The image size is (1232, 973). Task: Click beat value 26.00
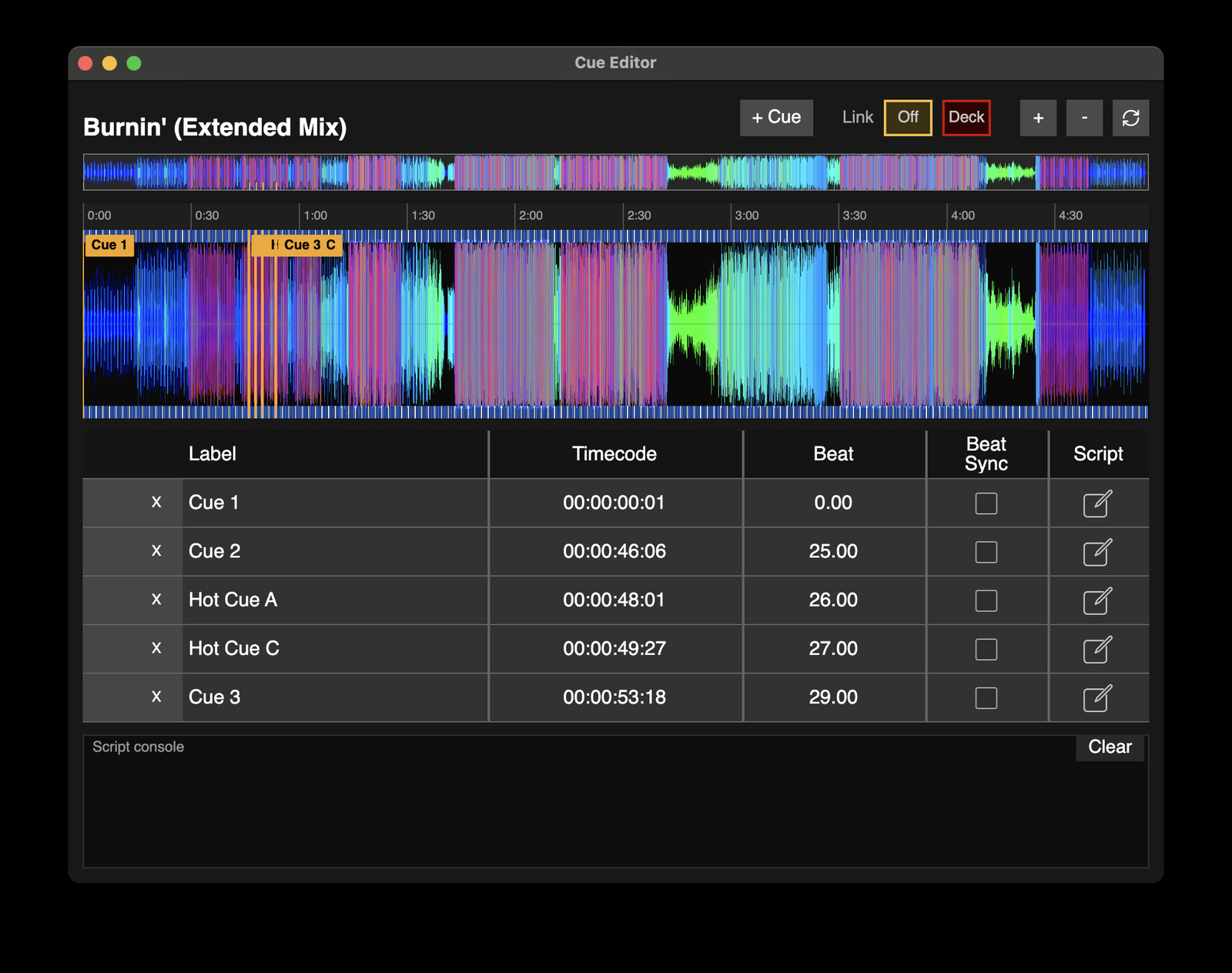pos(833,600)
